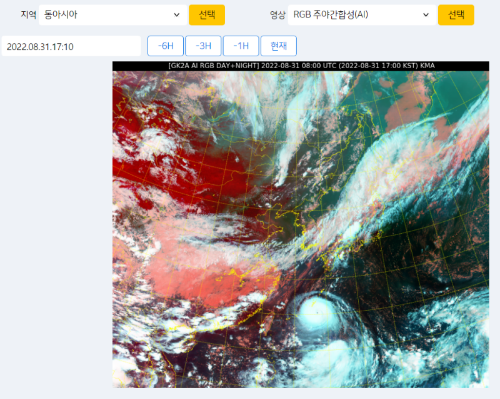Click the 선택 button next to the region dropdown

point(207,15)
